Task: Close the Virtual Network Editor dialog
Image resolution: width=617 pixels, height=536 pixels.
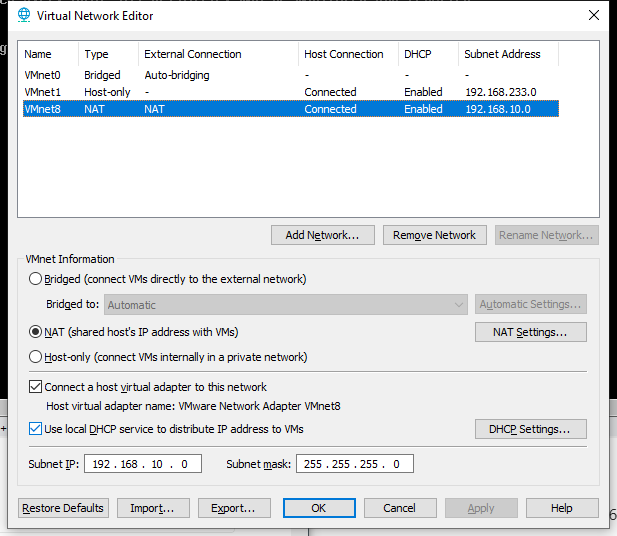Action: 593,15
